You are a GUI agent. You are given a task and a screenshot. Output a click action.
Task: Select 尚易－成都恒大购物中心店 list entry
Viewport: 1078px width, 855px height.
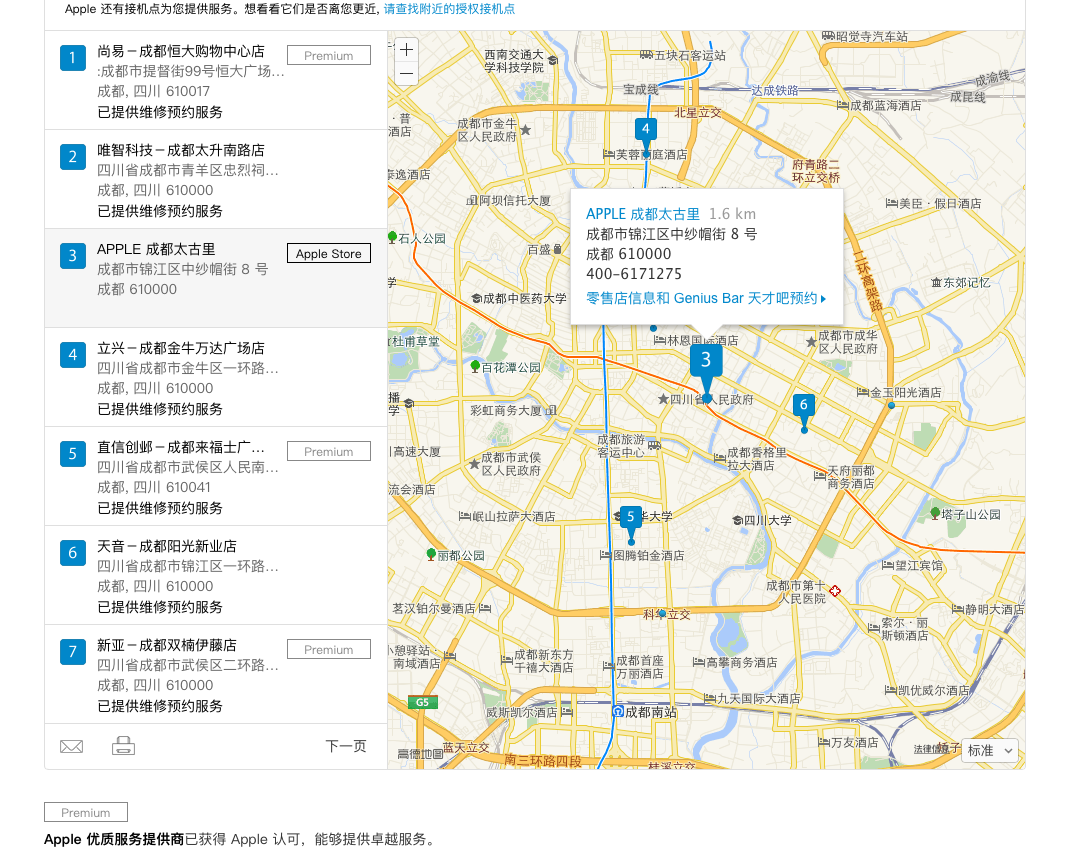tap(180, 51)
